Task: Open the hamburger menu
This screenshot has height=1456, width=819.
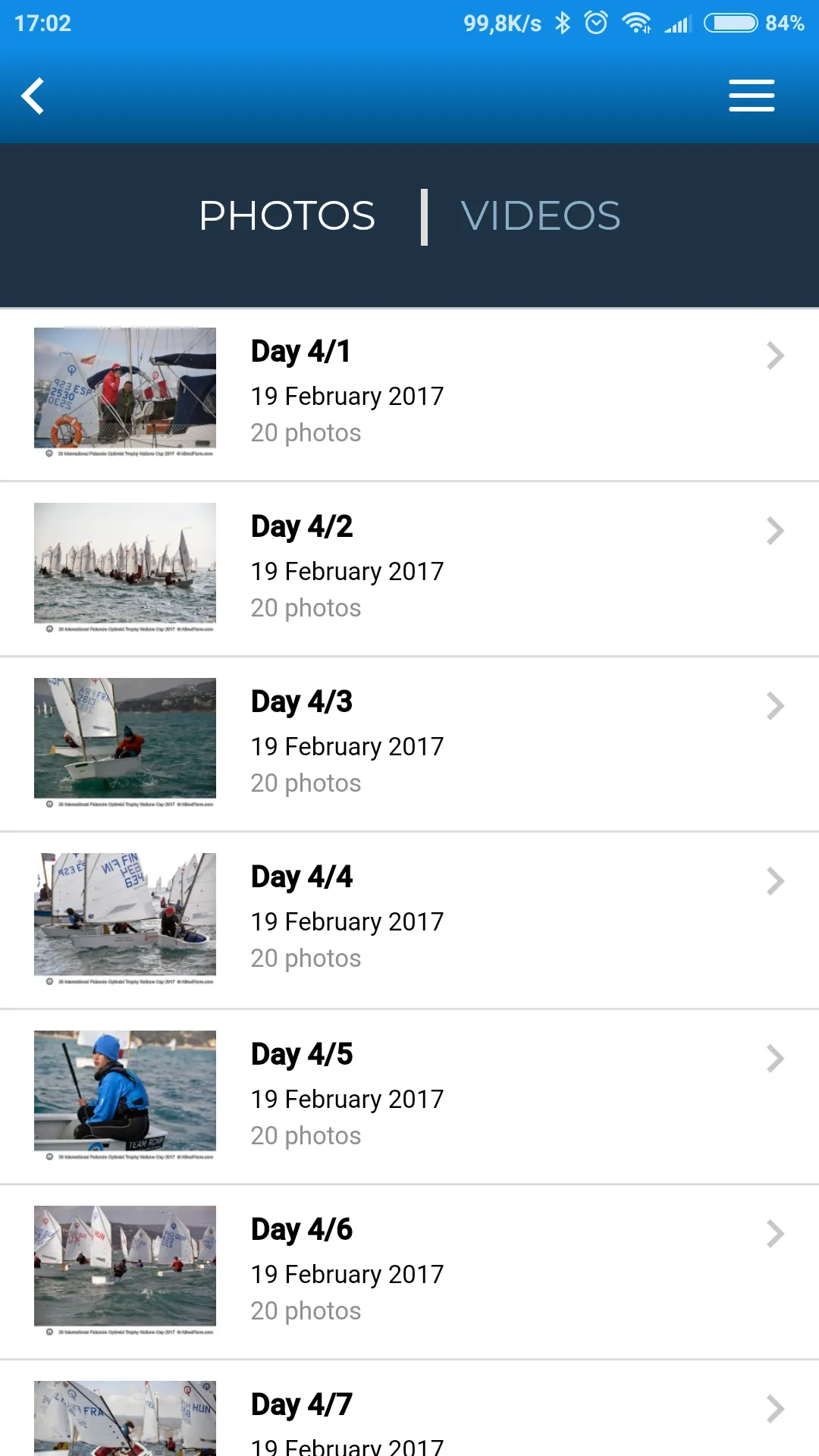Action: pyautogui.click(x=752, y=96)
